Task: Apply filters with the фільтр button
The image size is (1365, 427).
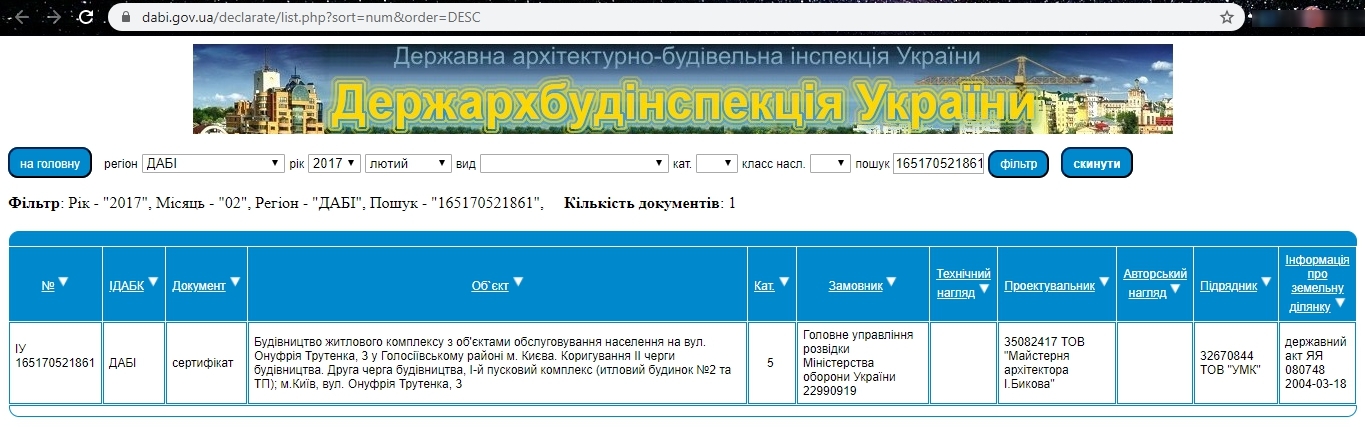Action: pyautogui.click(x=1017, y=163)
